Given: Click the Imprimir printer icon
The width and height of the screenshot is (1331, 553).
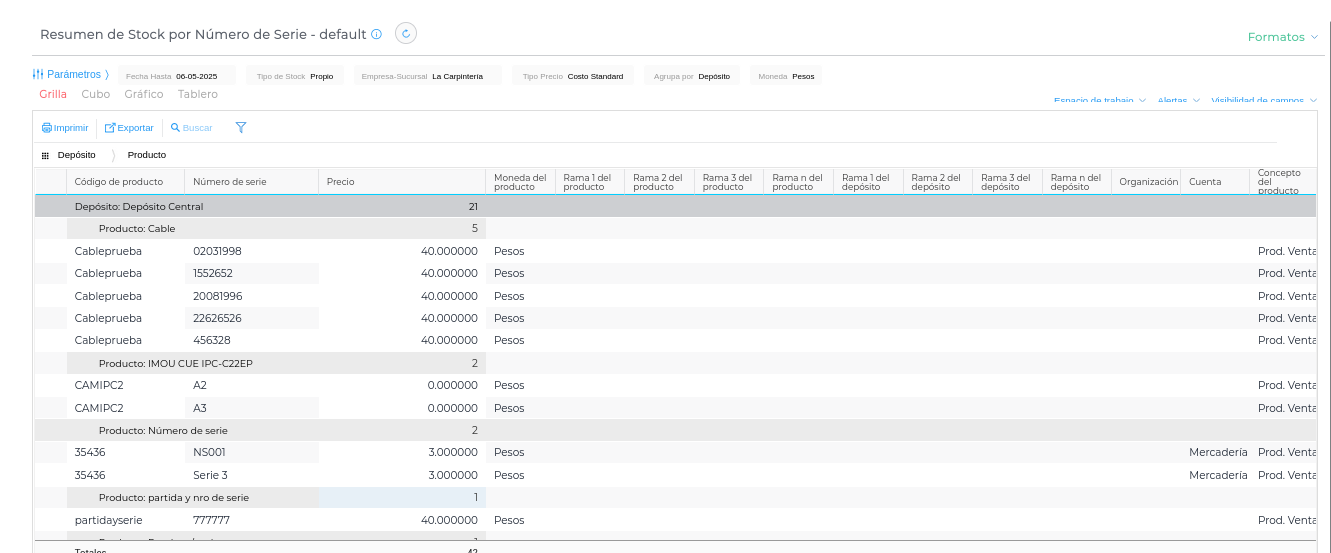Looking at the screenshot, I should [x=46, y=128].
